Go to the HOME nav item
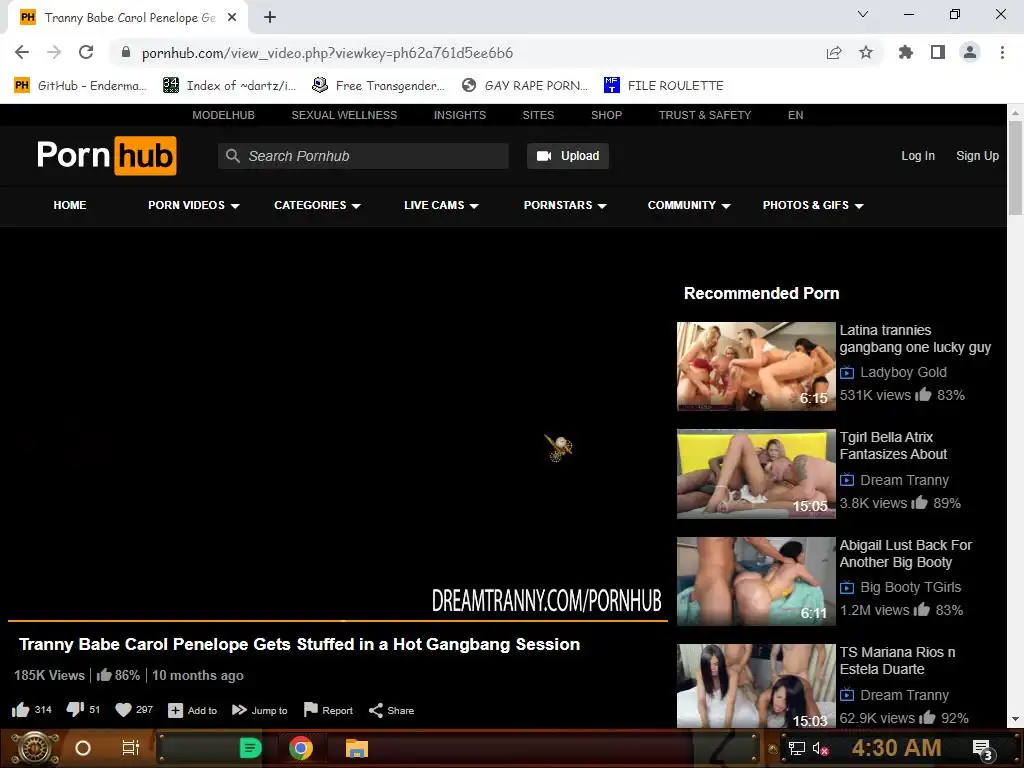 pos(70,205)
